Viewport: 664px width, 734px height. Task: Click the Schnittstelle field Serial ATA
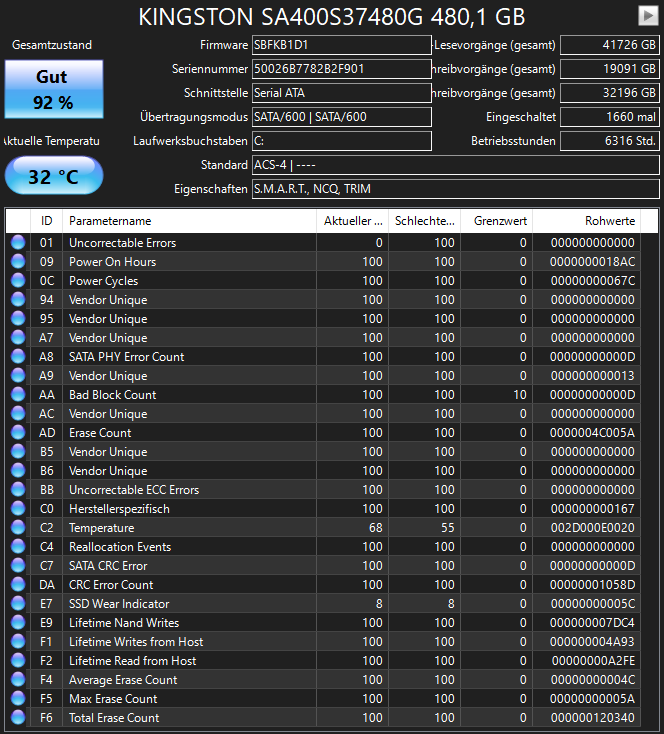click(x=341, y=93)
